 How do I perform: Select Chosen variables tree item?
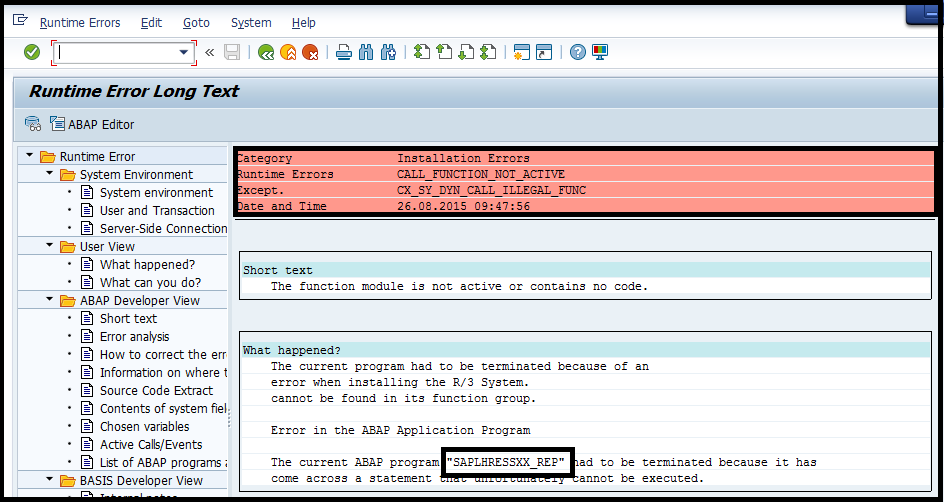tap(144, 427)
